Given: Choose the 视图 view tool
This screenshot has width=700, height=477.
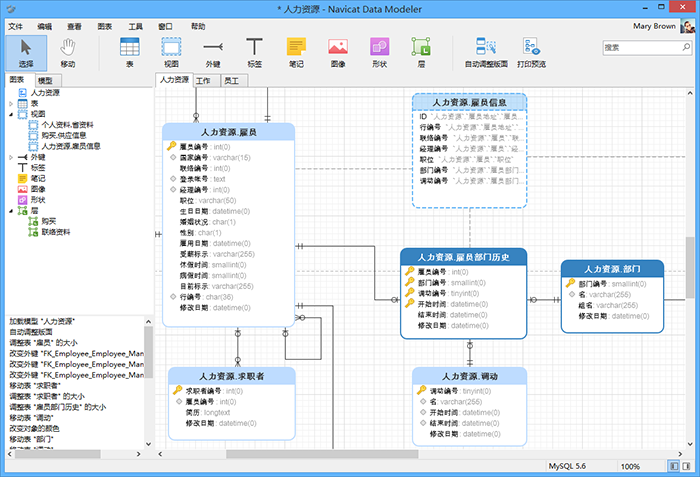Looking at the screenshot, I should click(x=171, y=53).
